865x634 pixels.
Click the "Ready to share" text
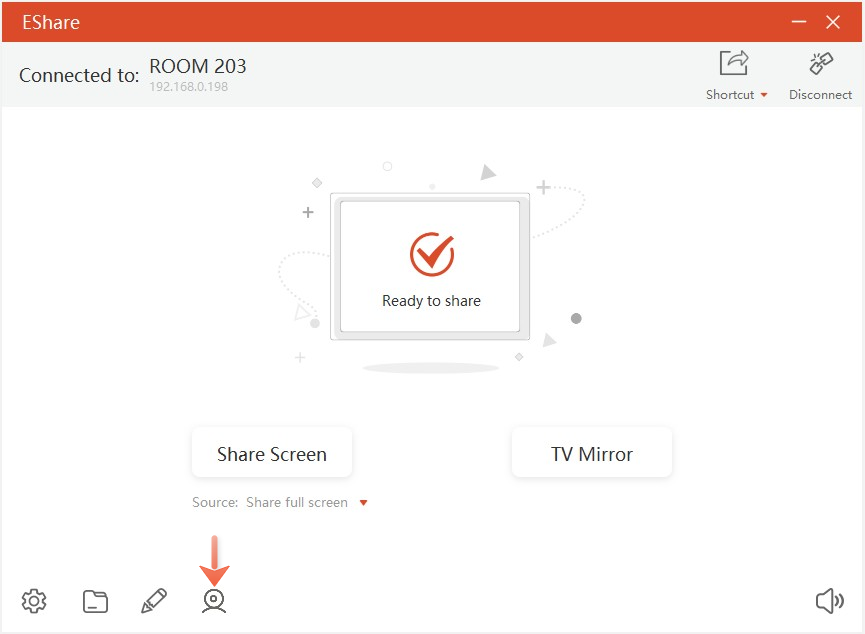coord(431,301)
